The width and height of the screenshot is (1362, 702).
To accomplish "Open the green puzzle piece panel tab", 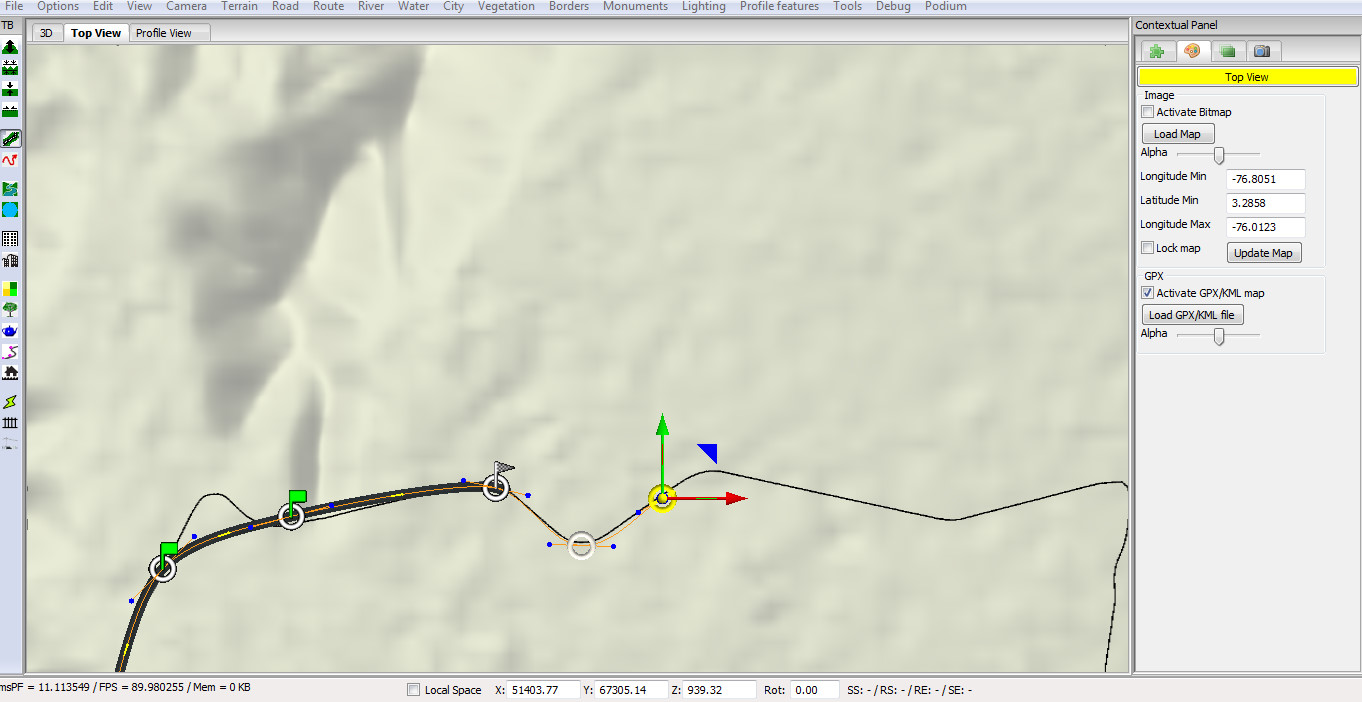I will click(x=1156, y=51).
